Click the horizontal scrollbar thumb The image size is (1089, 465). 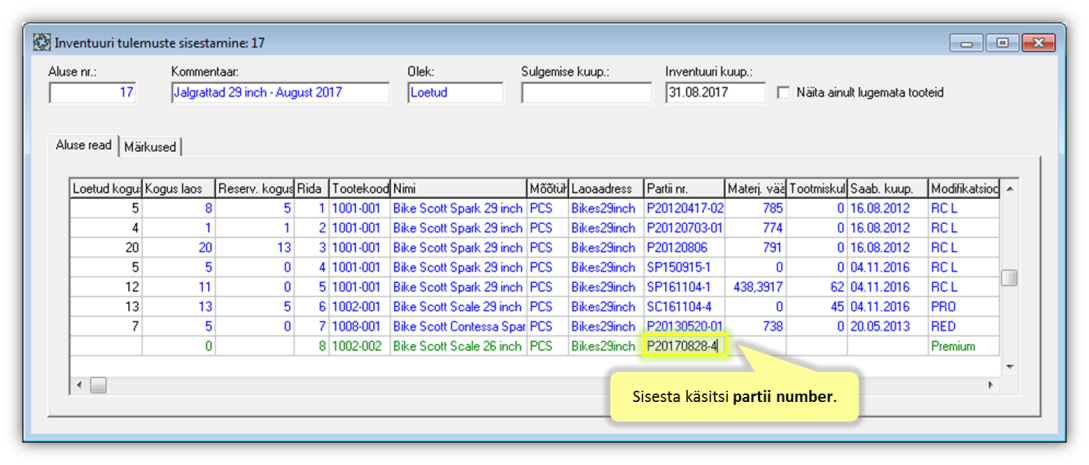click(x=98, y=384)
